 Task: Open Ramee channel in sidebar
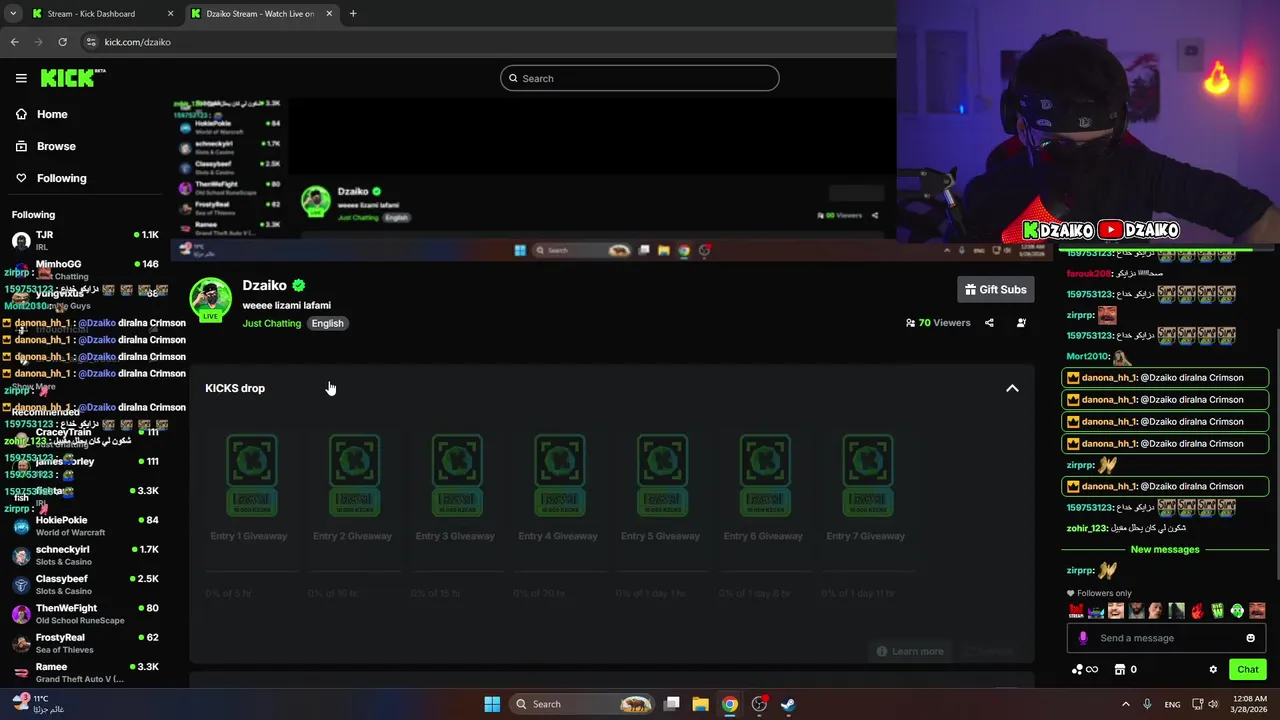(x=85, y=672)
